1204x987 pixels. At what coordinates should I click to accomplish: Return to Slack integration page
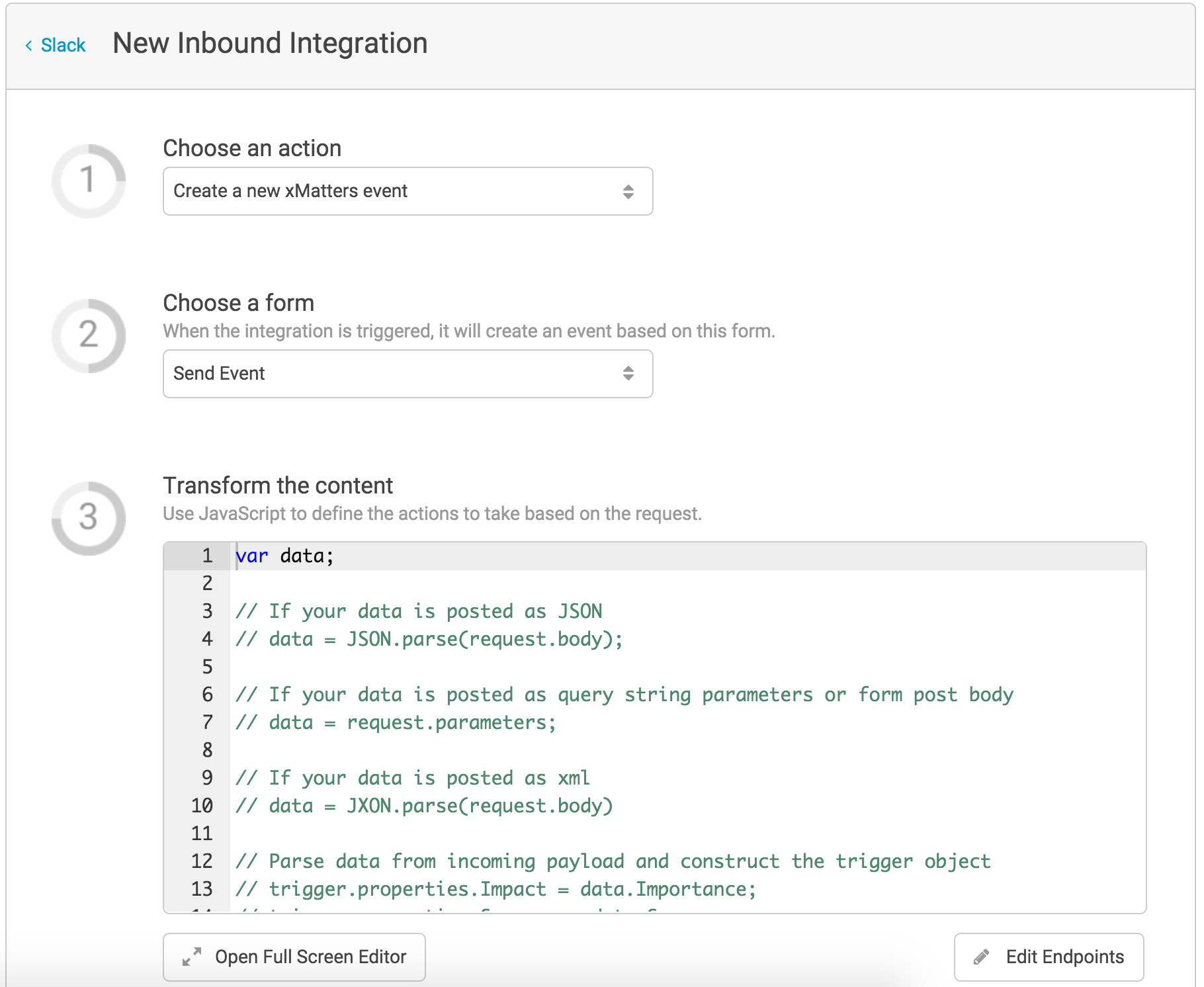(x=64, y=44)
